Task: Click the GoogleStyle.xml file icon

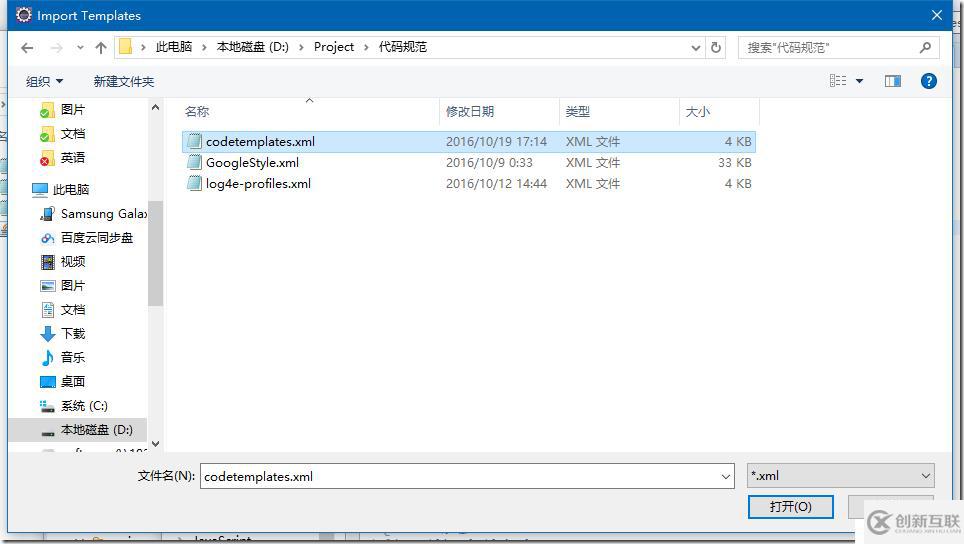Action: (194, 162)
